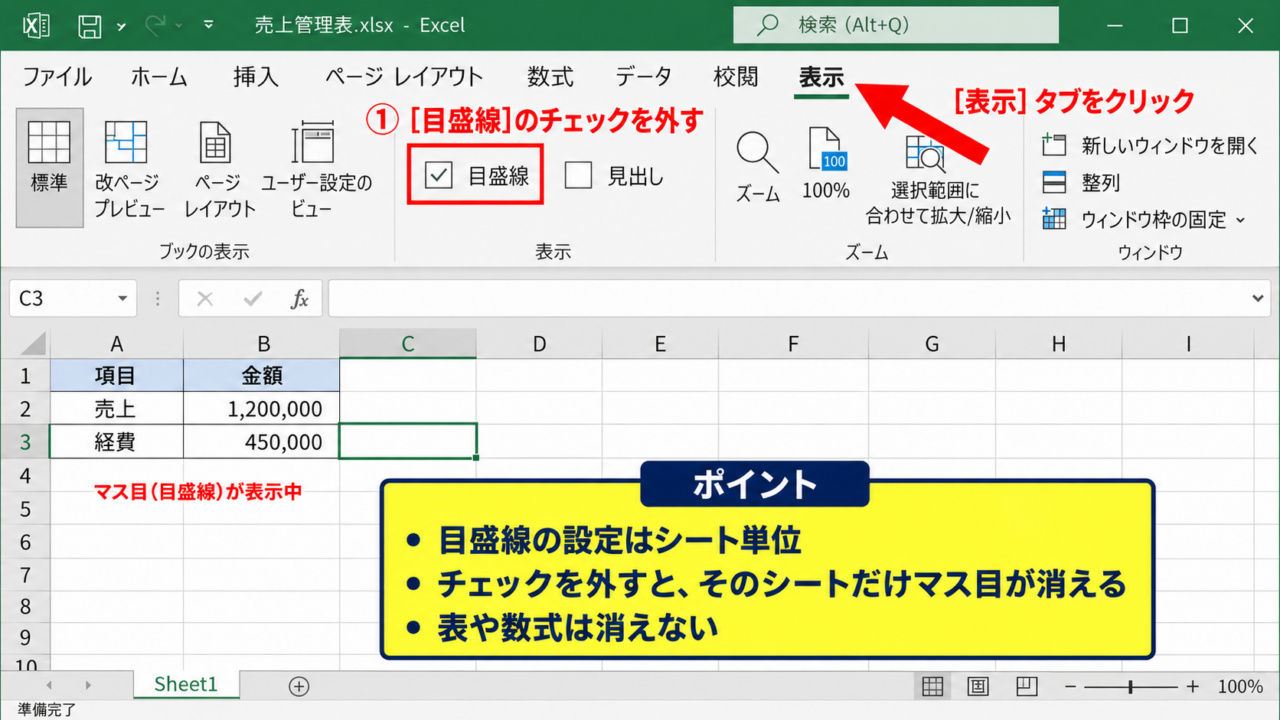Open 改ページプレビュー view
Viewport: 1280px width, 720px height.
click(x=129, y=167)
